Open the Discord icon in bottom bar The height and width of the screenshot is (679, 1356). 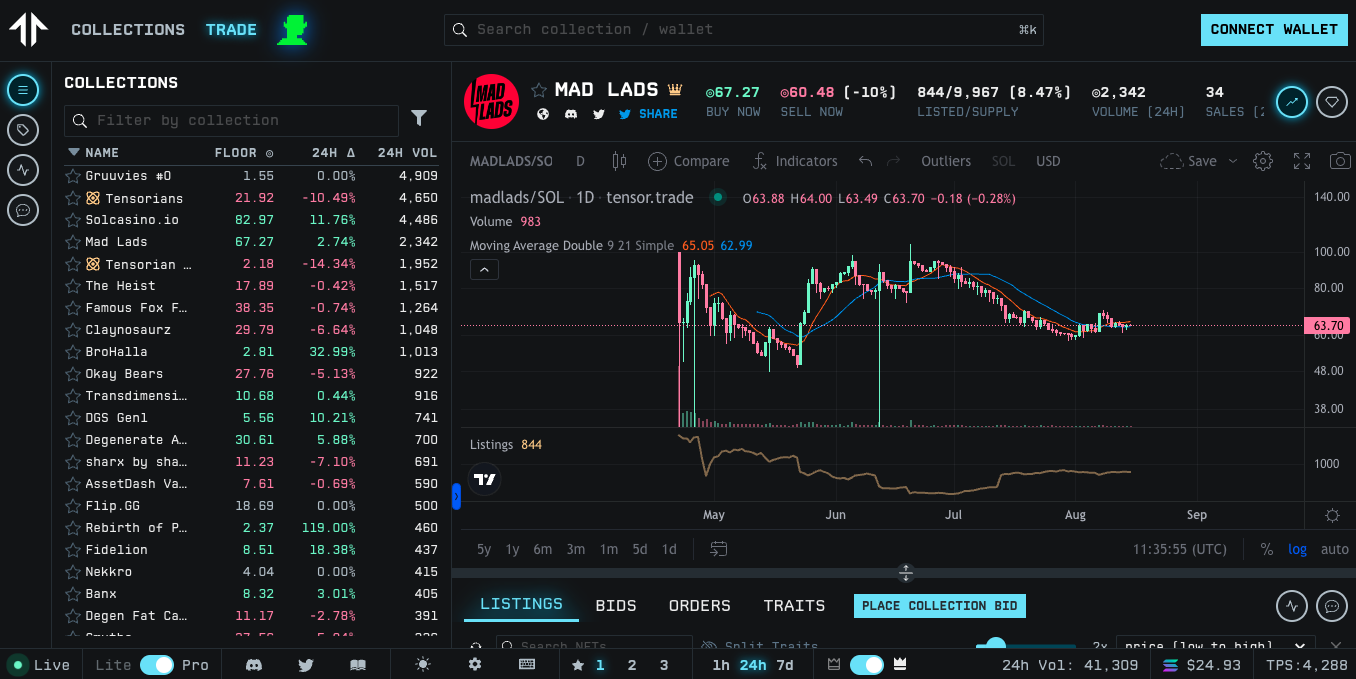[254, 665]
